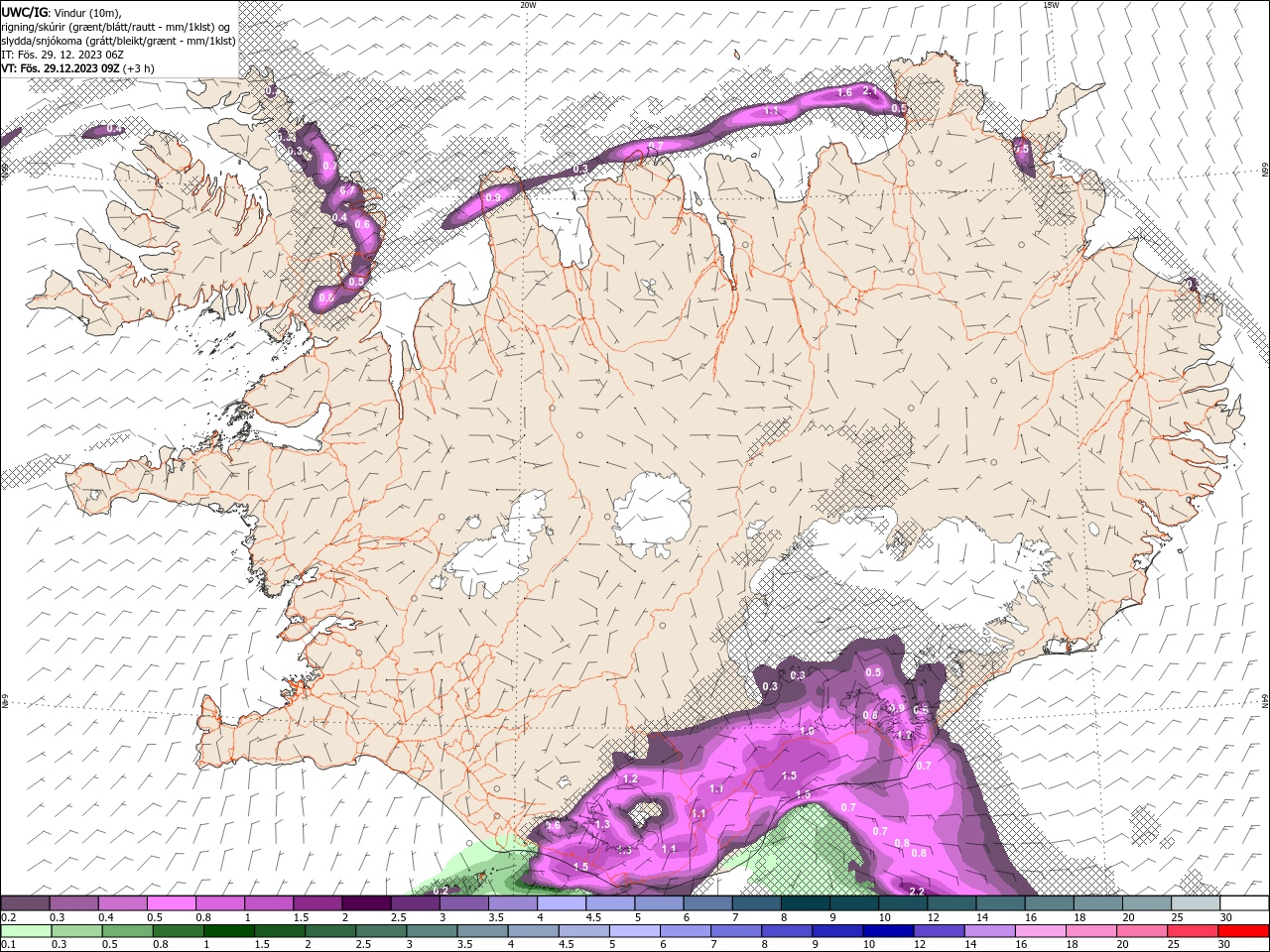Pick the pale grey 25 swatch in upper legend
This screenshot has width=1270, height=952.
pos(1196,903)
